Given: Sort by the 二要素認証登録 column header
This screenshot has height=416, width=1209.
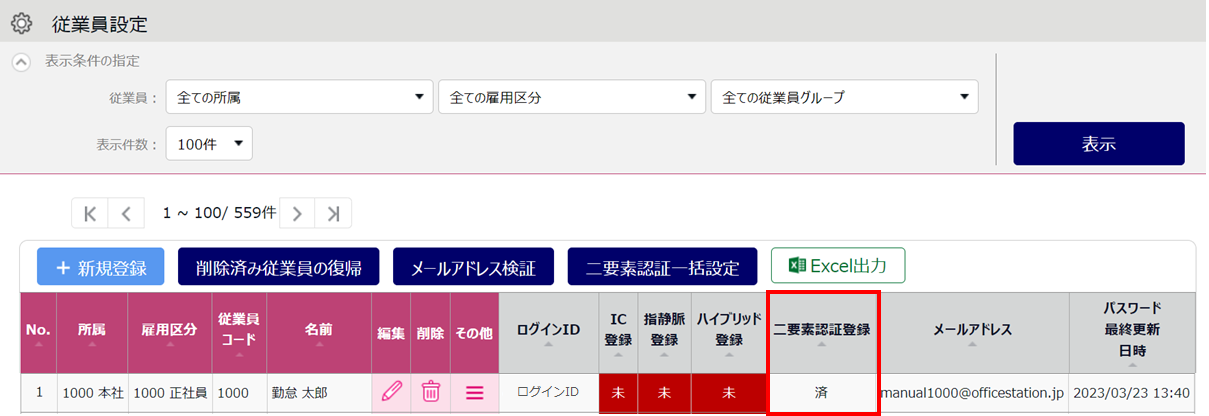Looking at the screenshot, I should coord(821,333).
